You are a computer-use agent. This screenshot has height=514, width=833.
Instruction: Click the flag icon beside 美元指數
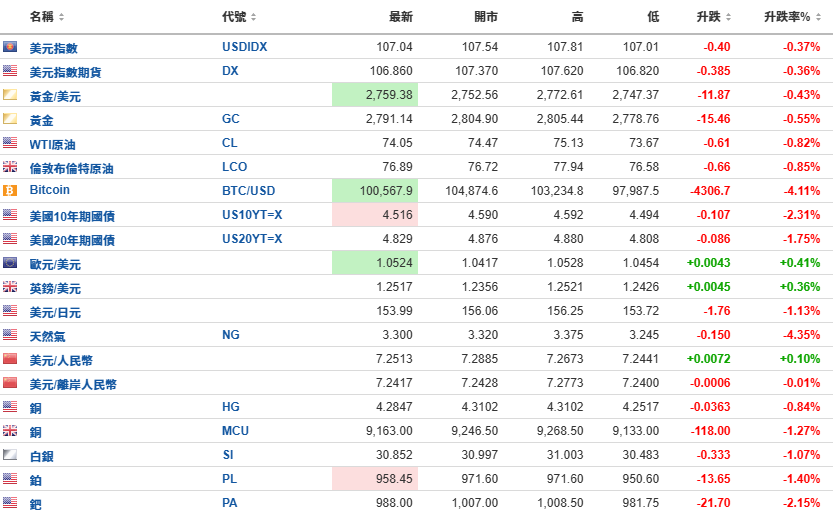tap(10, 47)
